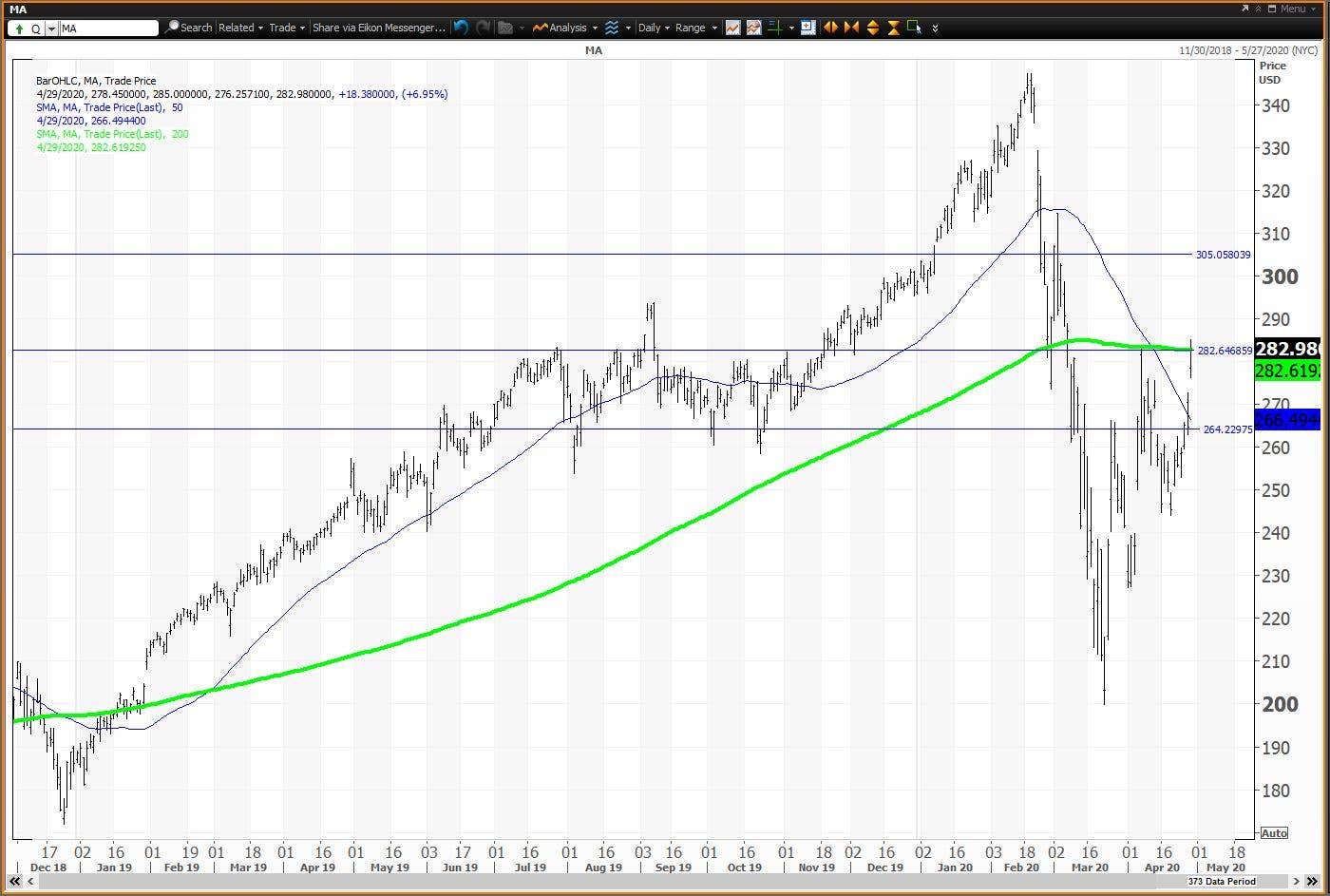Open the Trade menu
Viewport: 1330px width, 896px height.
pos(287,28)
